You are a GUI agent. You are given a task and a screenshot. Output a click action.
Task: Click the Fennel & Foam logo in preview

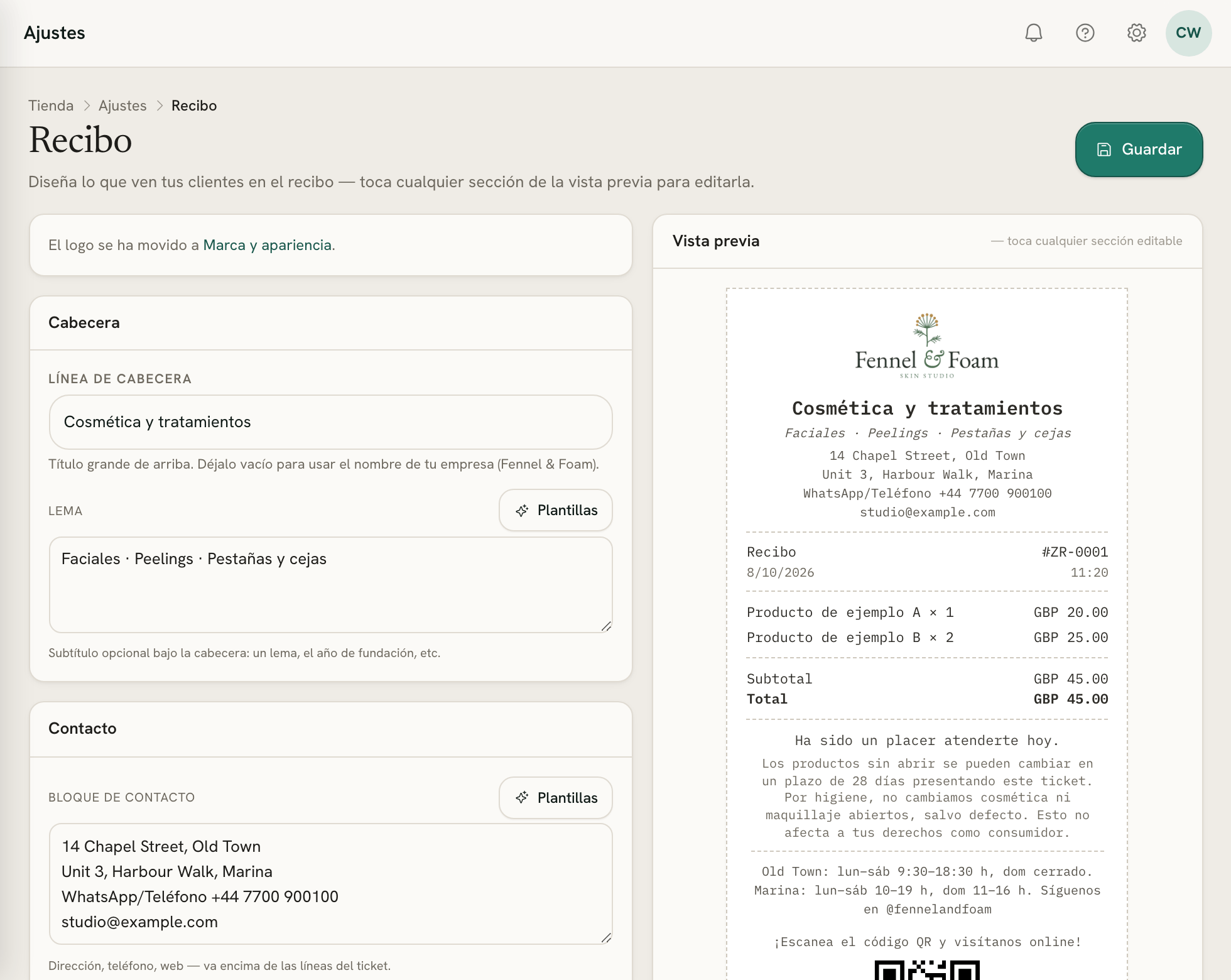[x=927, y=346]
